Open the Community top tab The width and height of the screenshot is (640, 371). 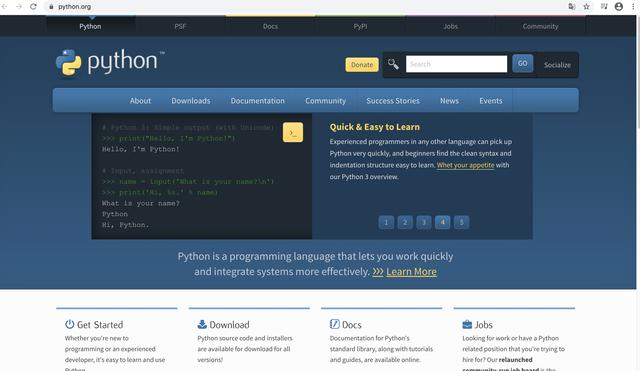pyautogui.click(x=540, y=26)
